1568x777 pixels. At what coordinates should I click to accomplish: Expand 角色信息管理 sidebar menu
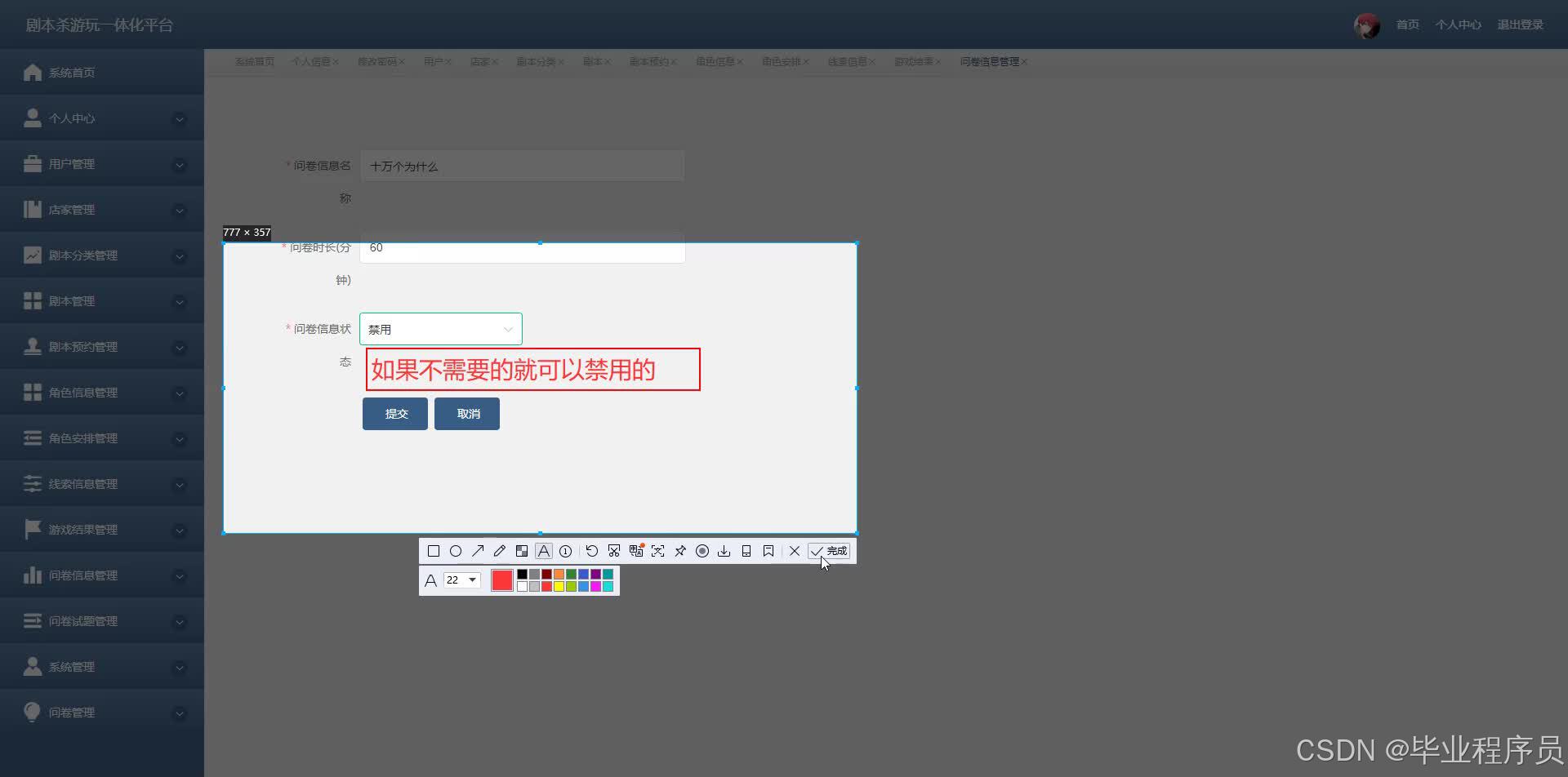click(x=102, y=392)
